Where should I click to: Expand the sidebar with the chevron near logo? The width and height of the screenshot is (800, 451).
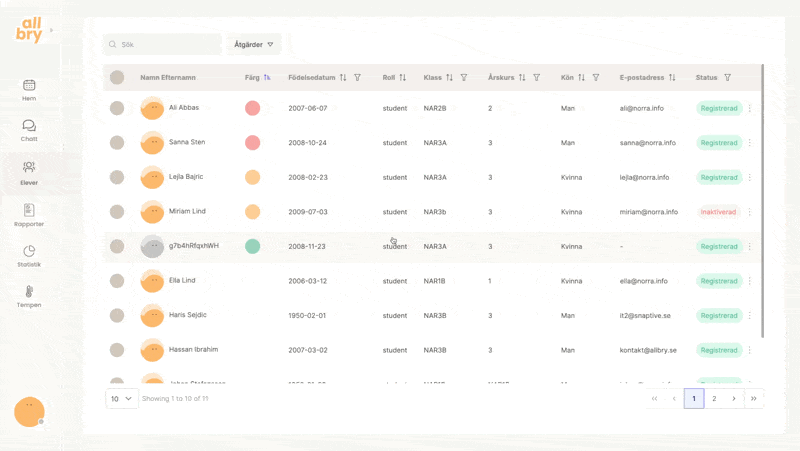(51, 31)
